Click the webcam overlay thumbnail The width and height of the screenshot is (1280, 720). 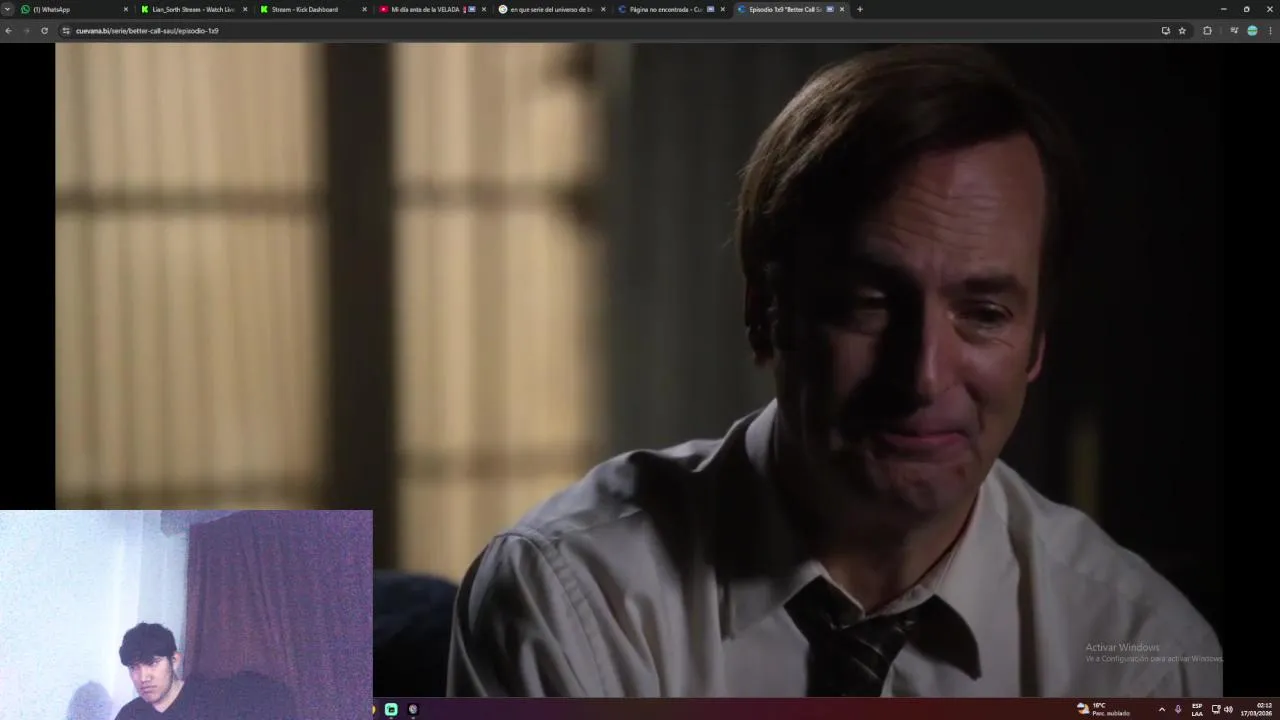click(186, 615)
